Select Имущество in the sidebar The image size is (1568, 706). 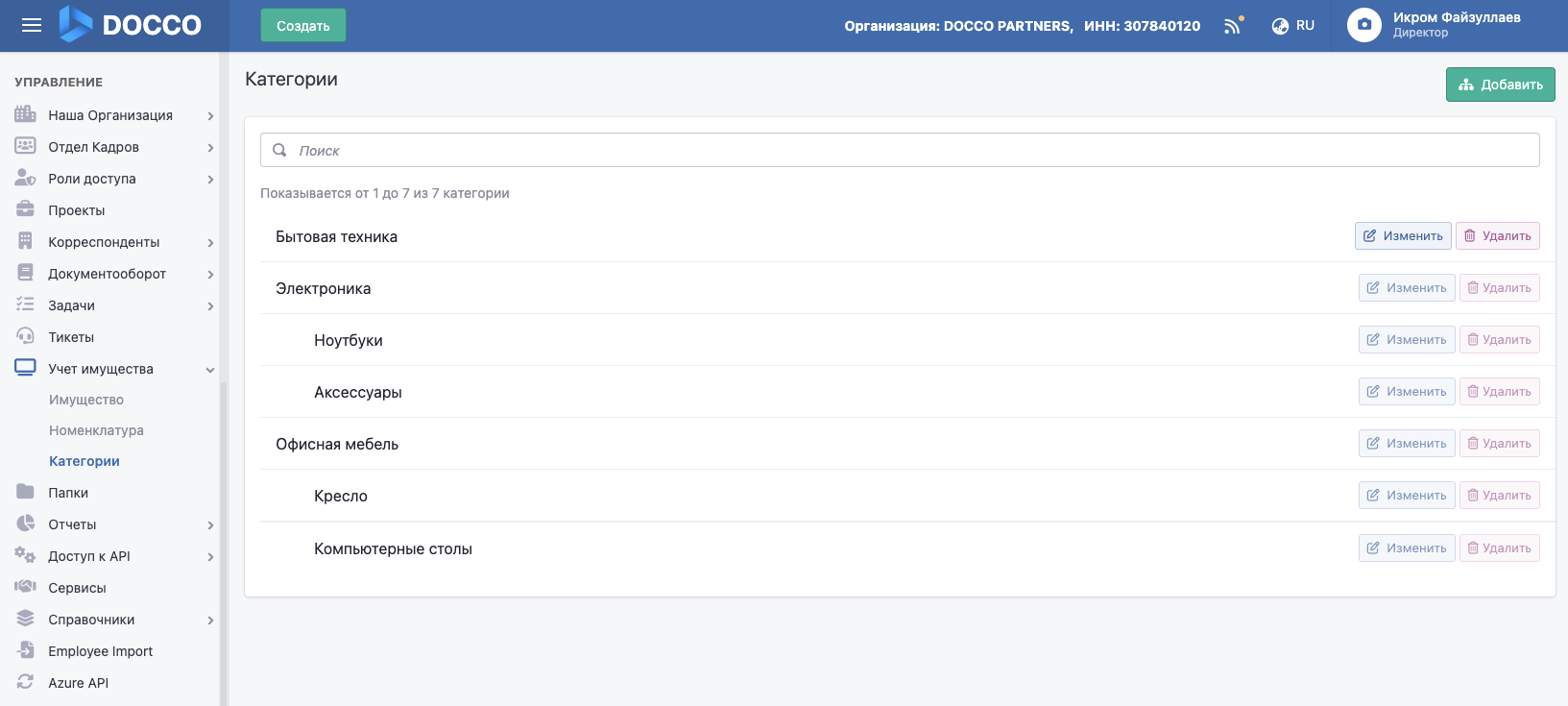86,400
